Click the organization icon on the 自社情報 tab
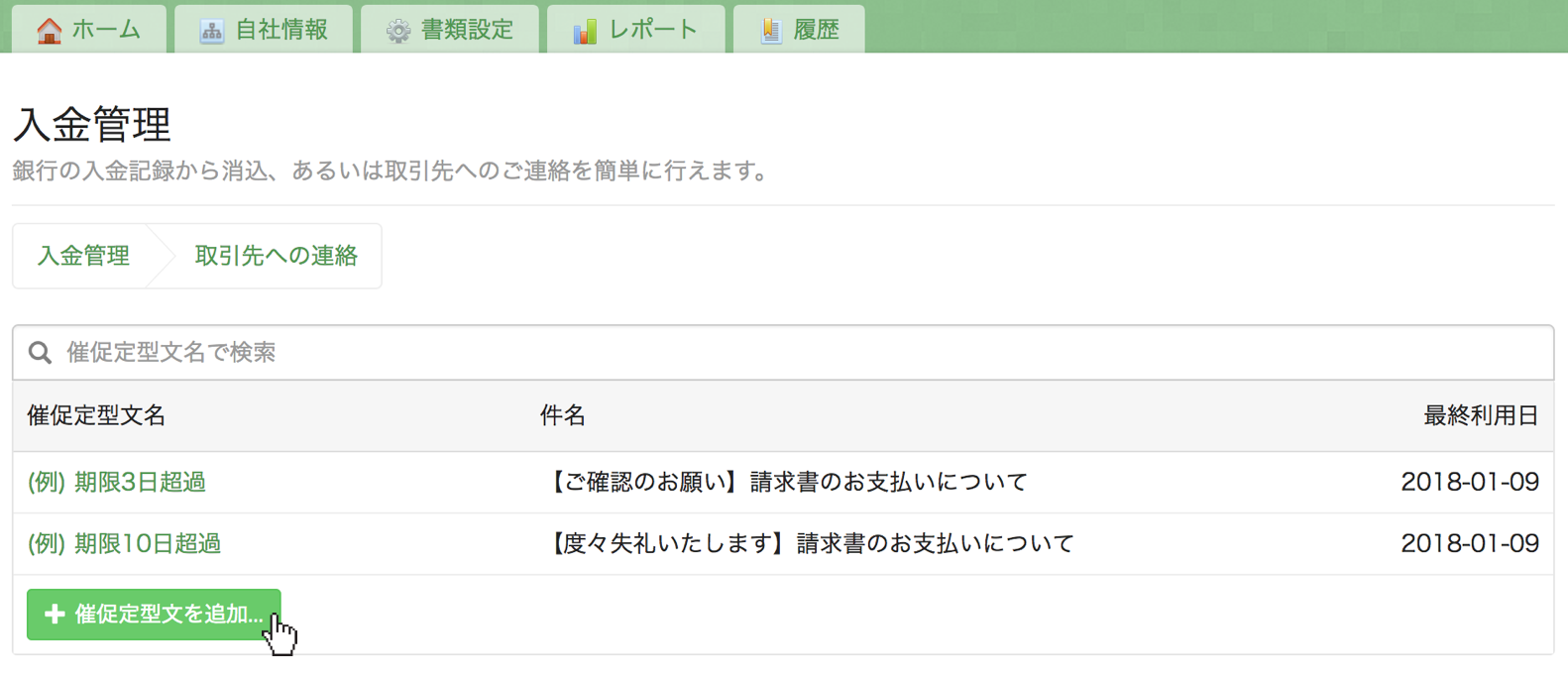Viewport: 1568px width, 678px height. click(x=211, y=31)
